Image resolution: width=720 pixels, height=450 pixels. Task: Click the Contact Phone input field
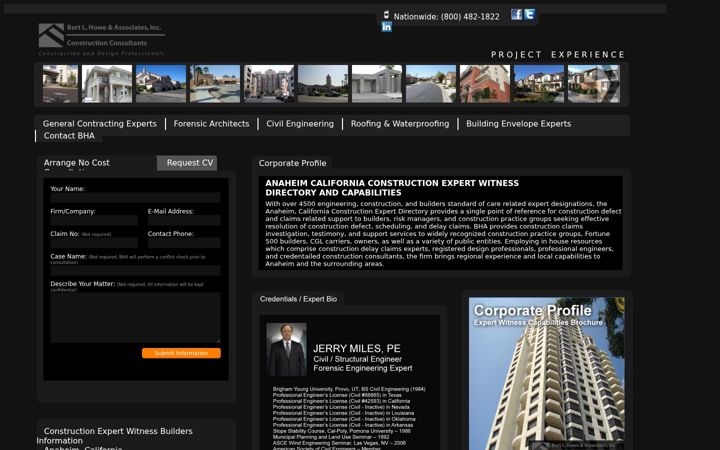[184, 242]
